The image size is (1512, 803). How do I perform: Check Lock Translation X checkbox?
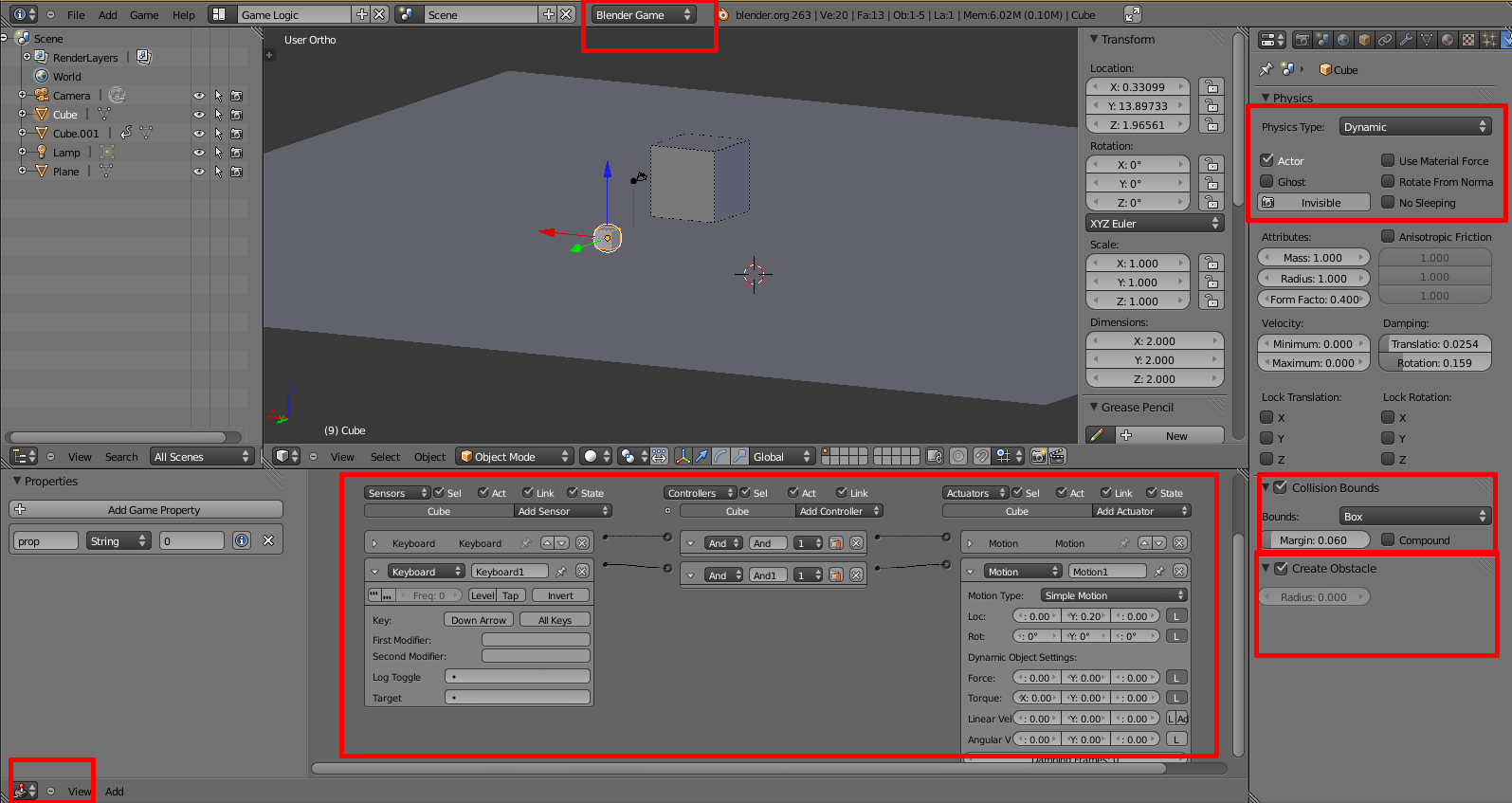1266,417
